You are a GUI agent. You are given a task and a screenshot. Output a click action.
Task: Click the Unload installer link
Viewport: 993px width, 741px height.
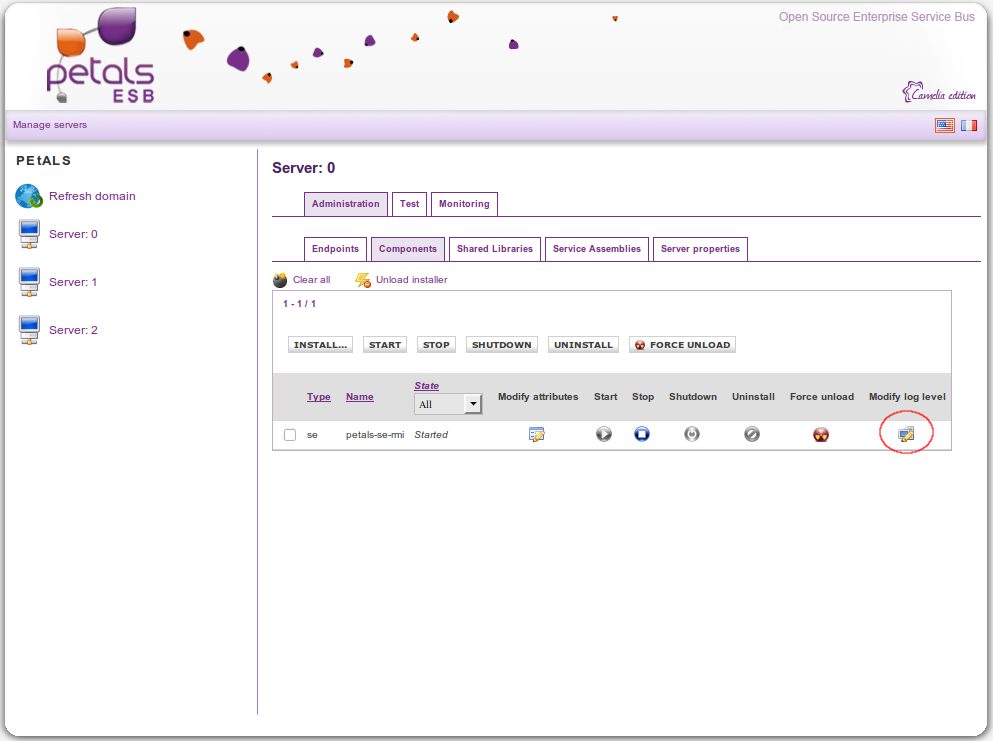411,280
